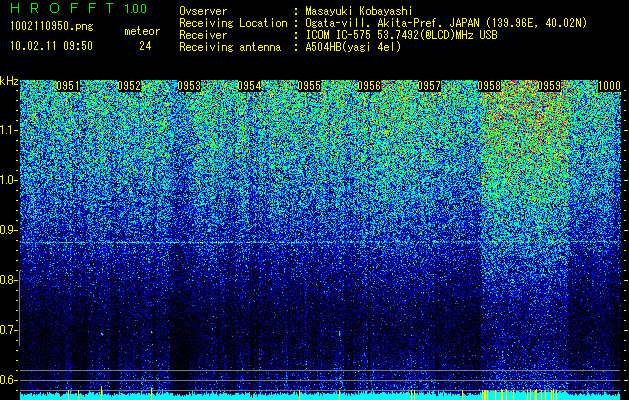This screenshot has width=629, height=400.
Task: Click the 1.1 frequency axis label
Action: click(x=7, y=130)
